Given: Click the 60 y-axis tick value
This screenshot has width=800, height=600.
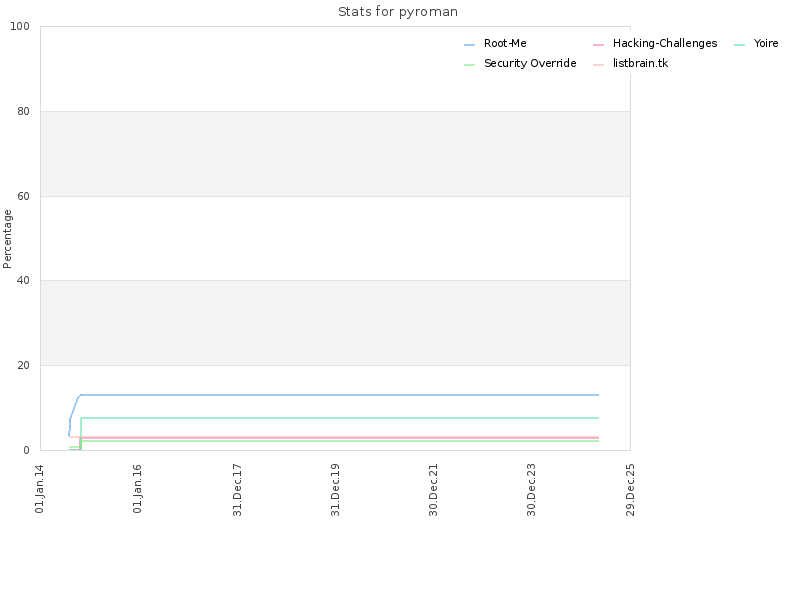Looking at the screenshot, I should (x=23, y=196).
